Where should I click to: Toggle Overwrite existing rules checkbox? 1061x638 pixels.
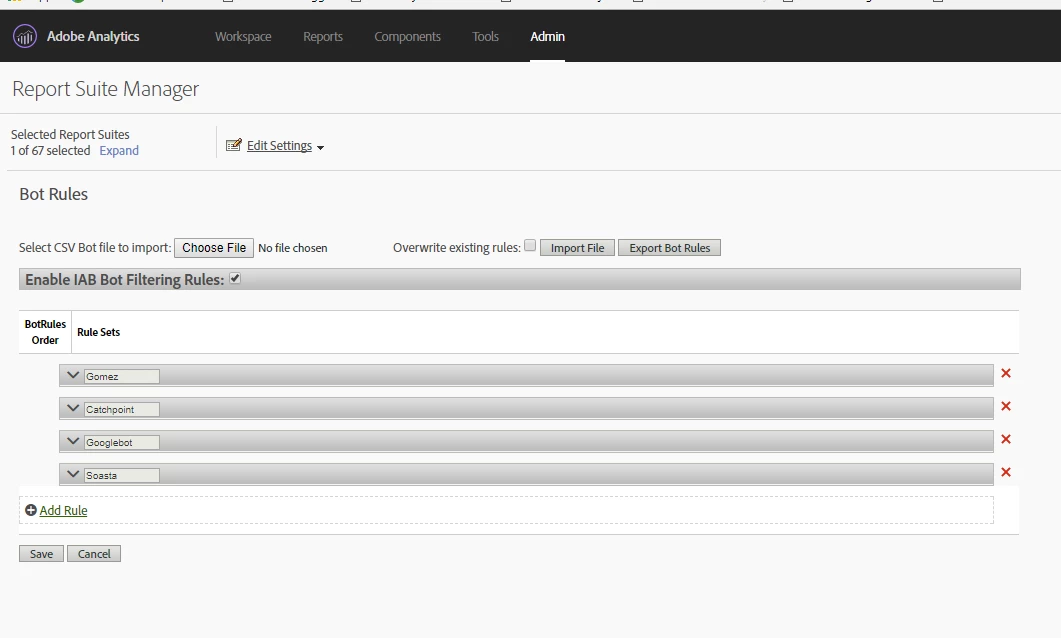point(530,246)
